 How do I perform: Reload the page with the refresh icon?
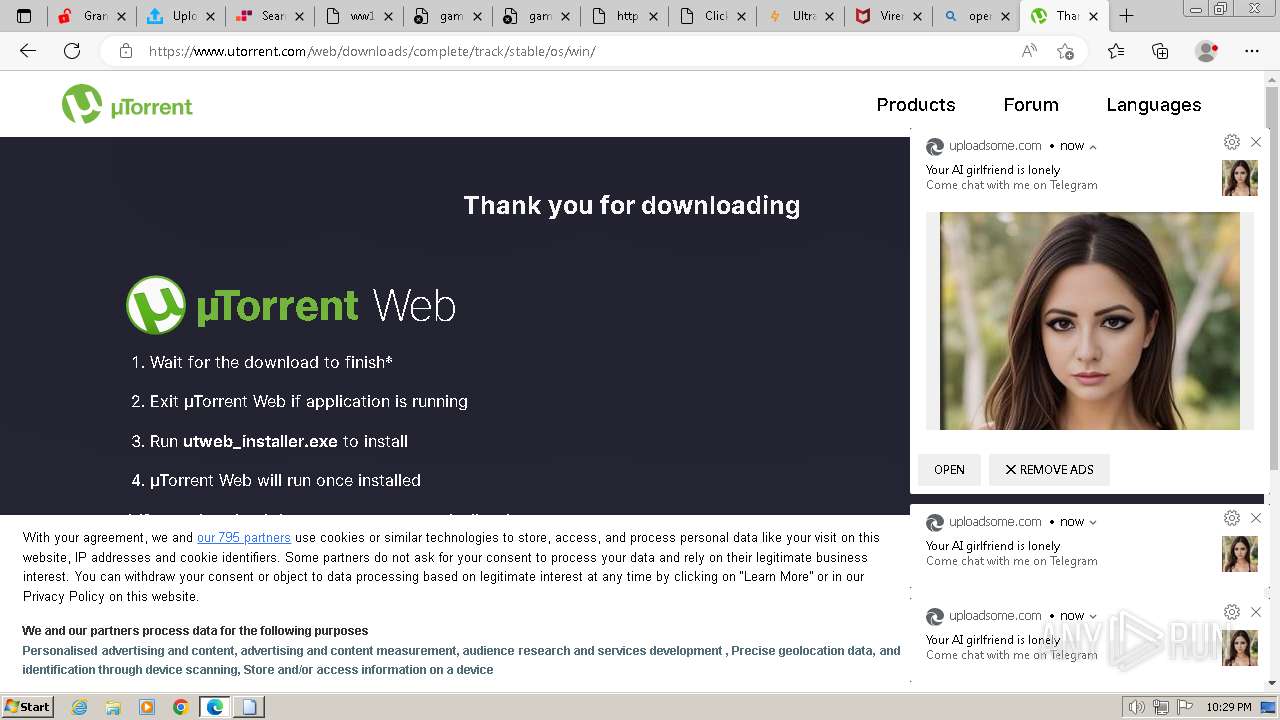[72, 51]
